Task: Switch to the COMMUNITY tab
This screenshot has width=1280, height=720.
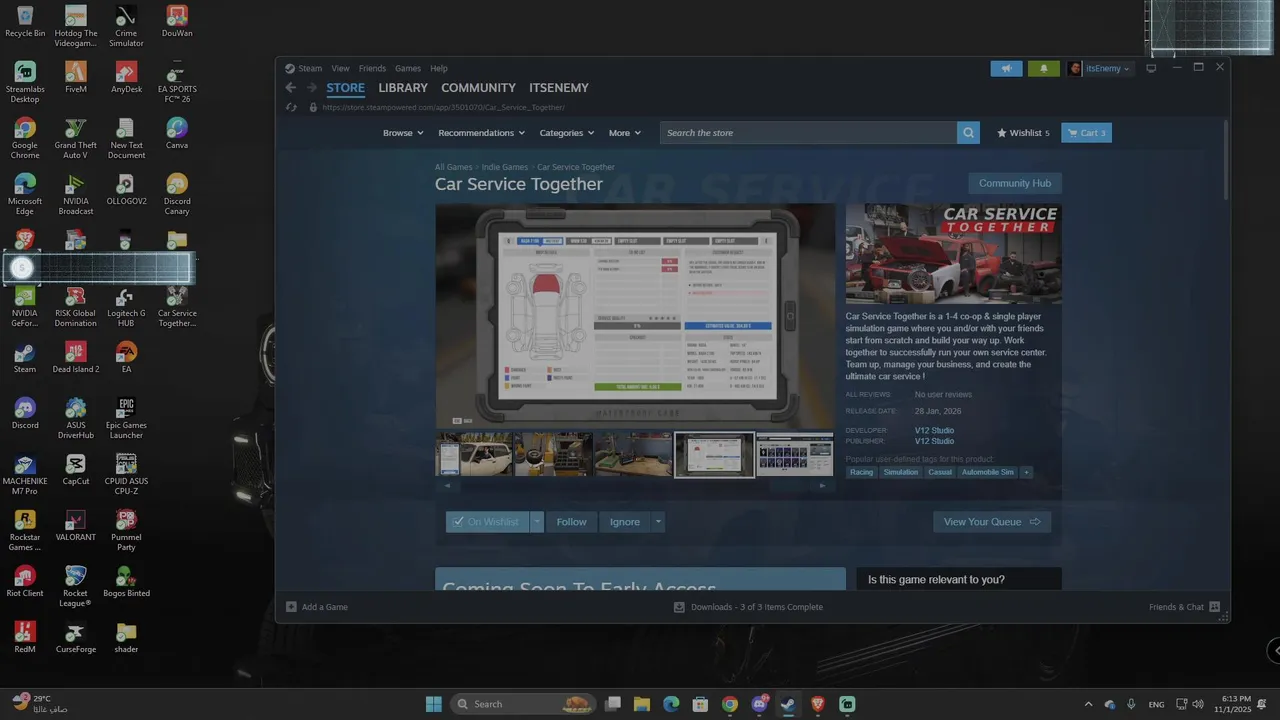Action: click(478, 88)
